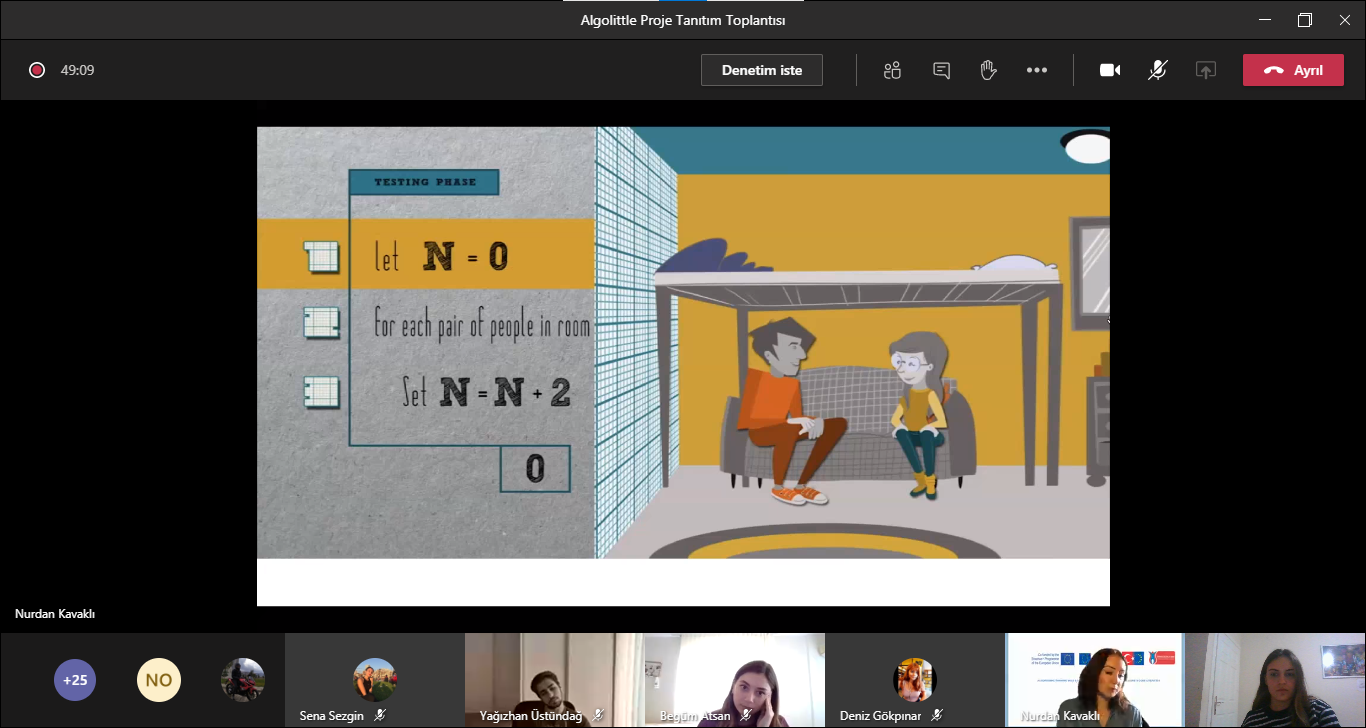The image size is (1366, 728).
Task: Select Yağızhan Üstündağ's video tile
Action: tap(554, 680)
